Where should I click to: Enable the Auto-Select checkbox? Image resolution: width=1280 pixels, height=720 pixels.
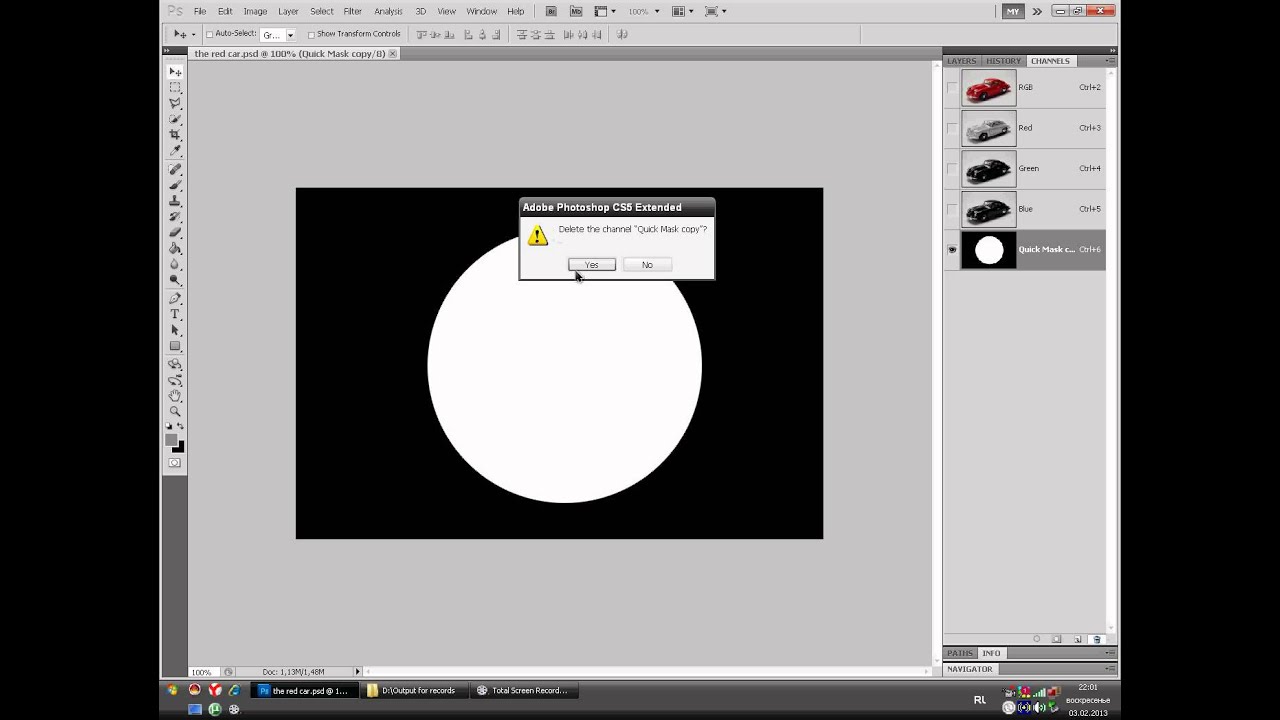210,34
